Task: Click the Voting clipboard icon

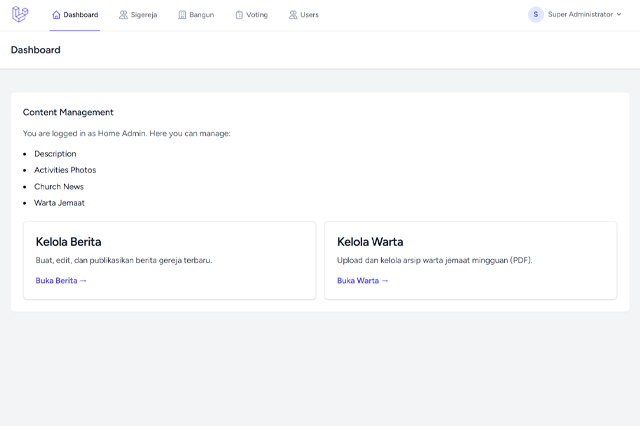Action: tap(239, 15)
